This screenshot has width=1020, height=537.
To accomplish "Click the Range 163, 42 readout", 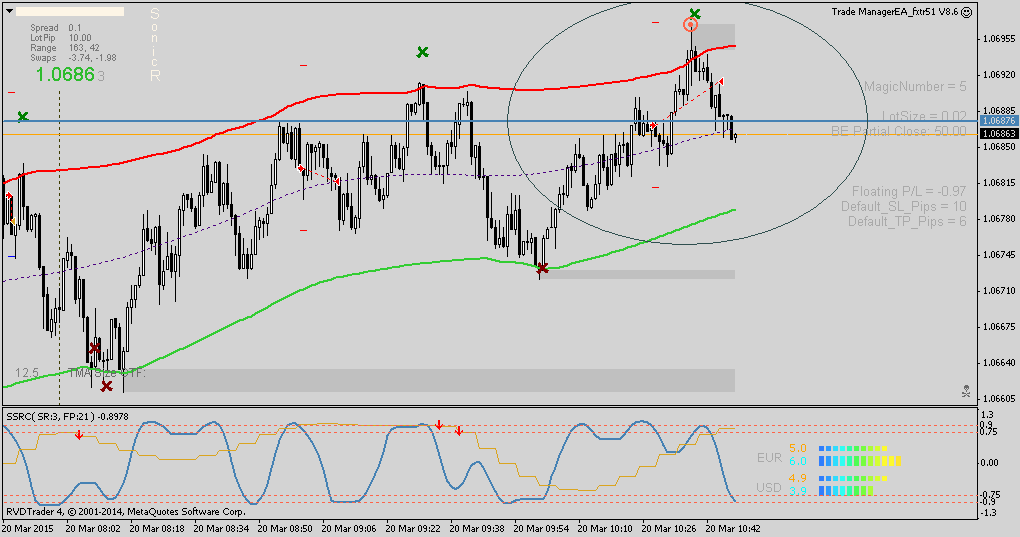I will tap(64, 47).
